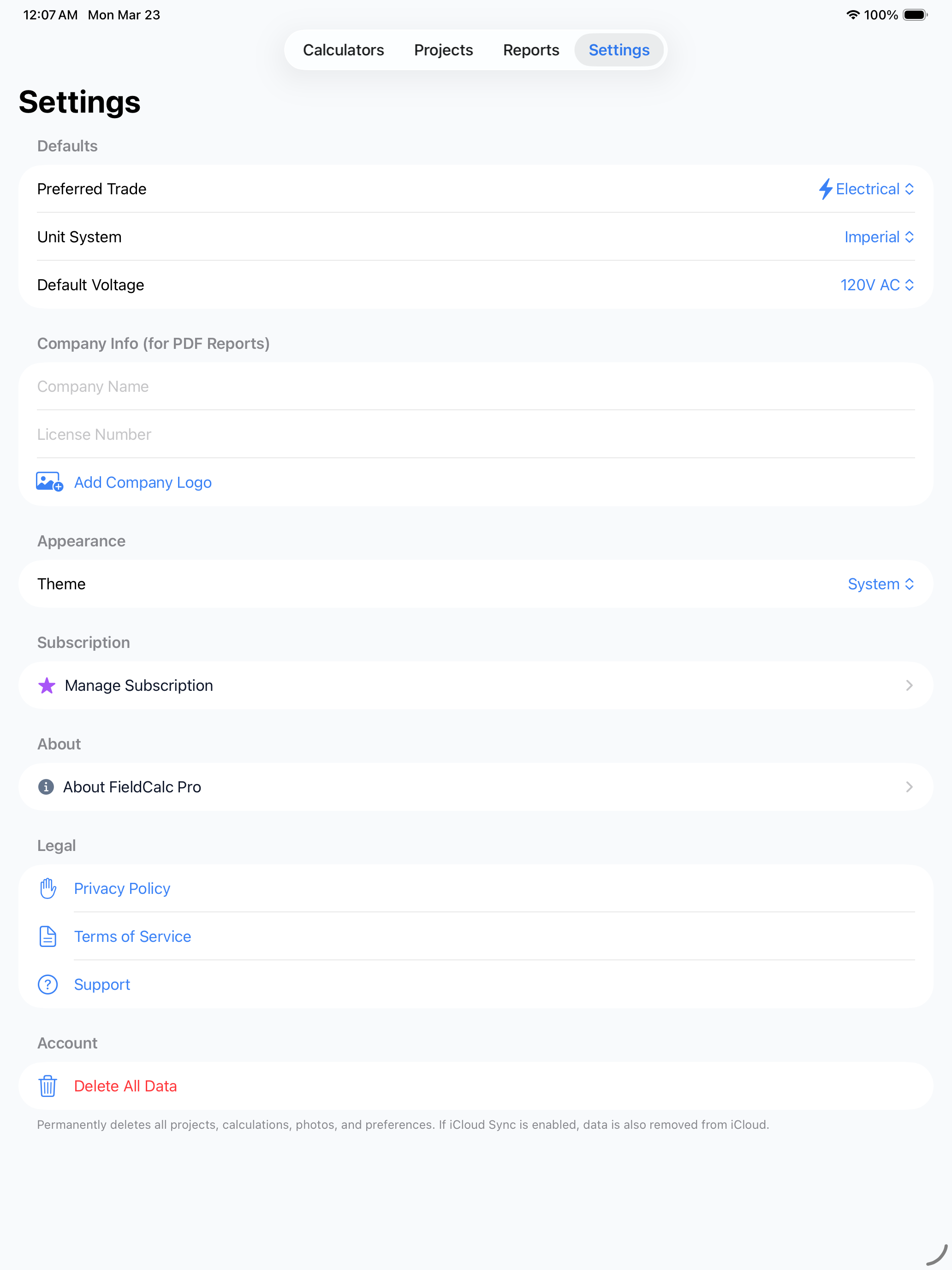Click the lightning bolt Electrical trade icon
This screenshot has height=1270, width=952.
click(x=825, y=189)
